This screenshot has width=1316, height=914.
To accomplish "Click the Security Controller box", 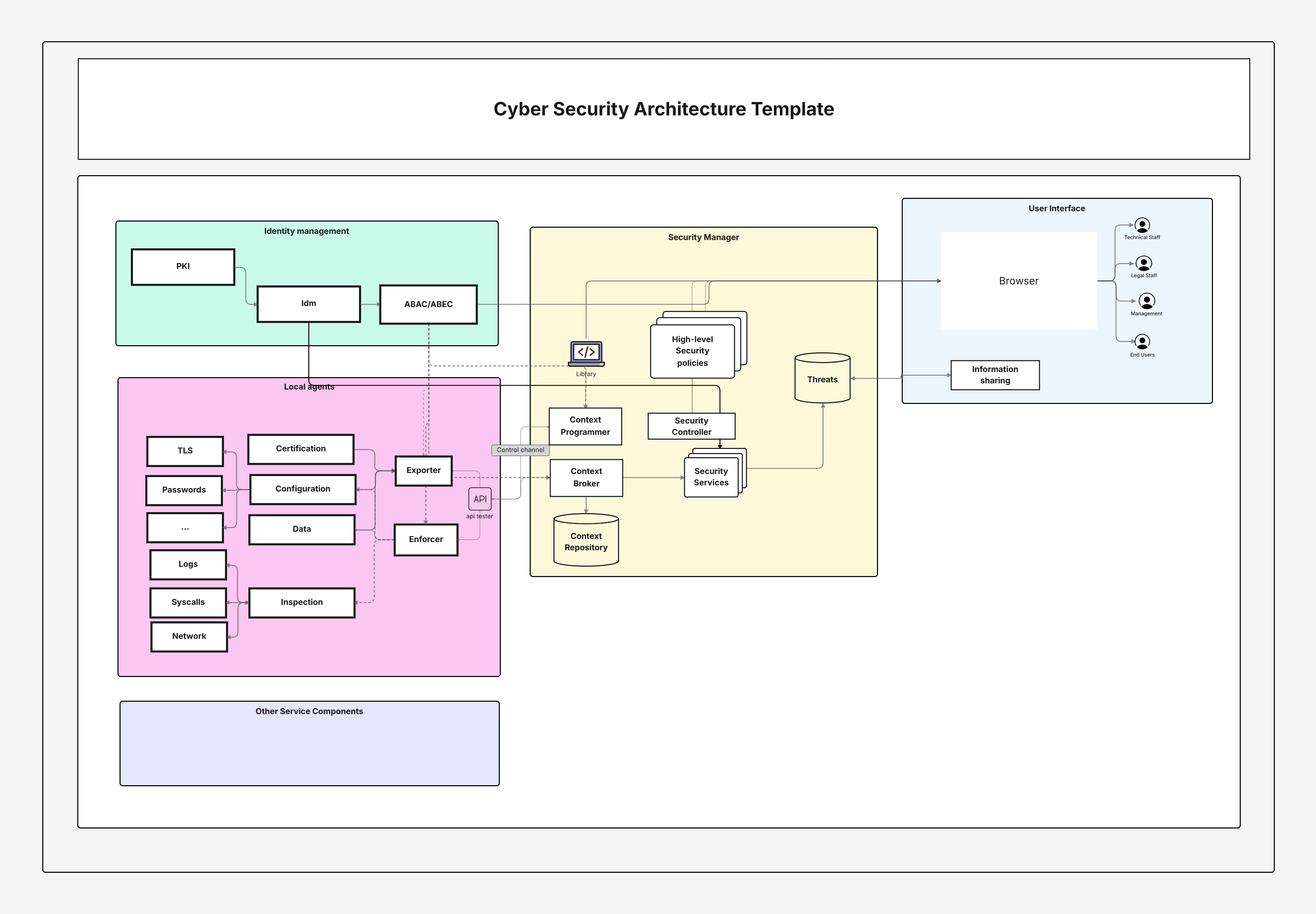I will 691,426.
